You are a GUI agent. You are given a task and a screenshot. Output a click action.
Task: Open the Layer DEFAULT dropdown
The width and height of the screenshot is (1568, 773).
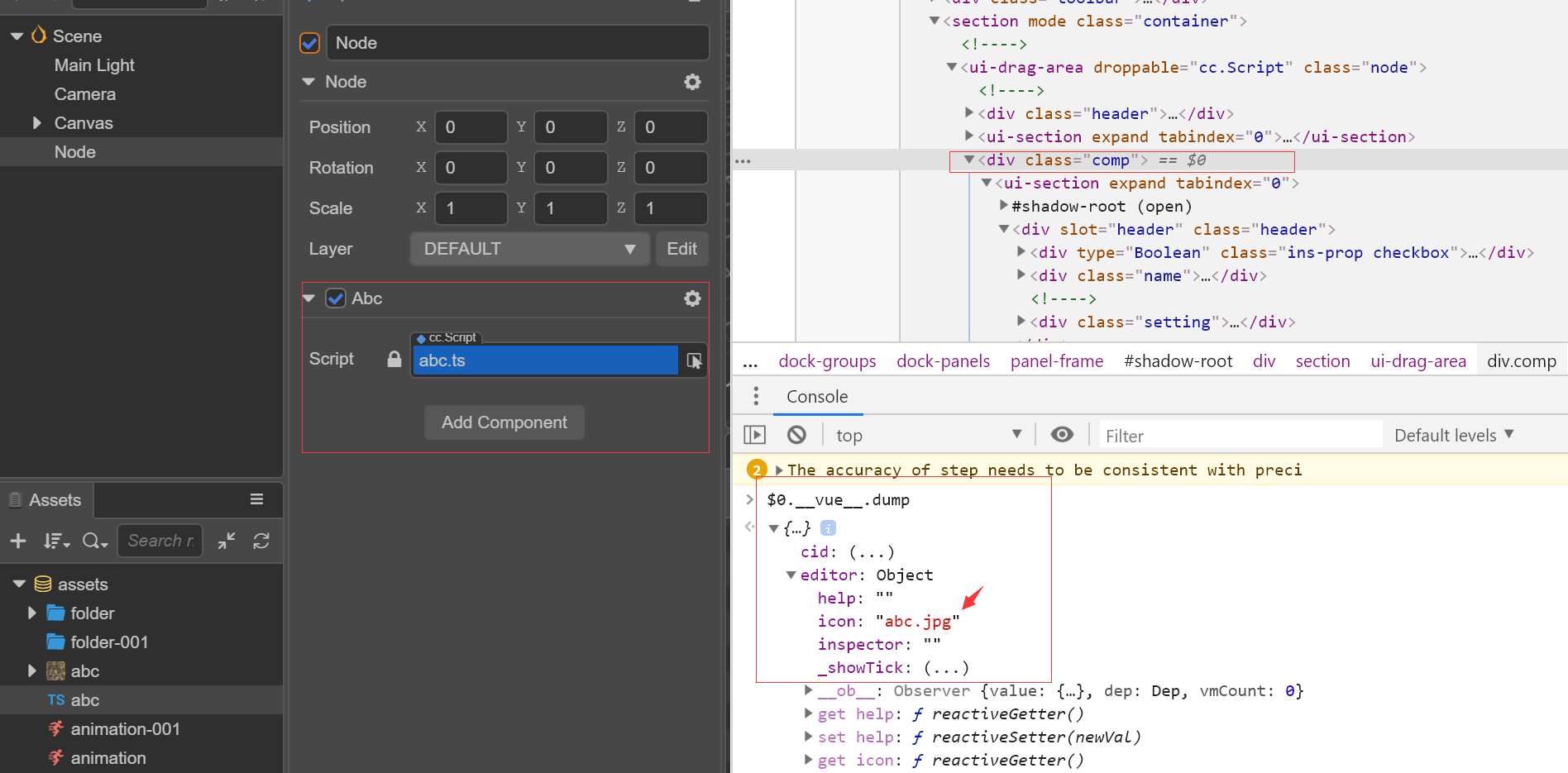tap(528, 249)
